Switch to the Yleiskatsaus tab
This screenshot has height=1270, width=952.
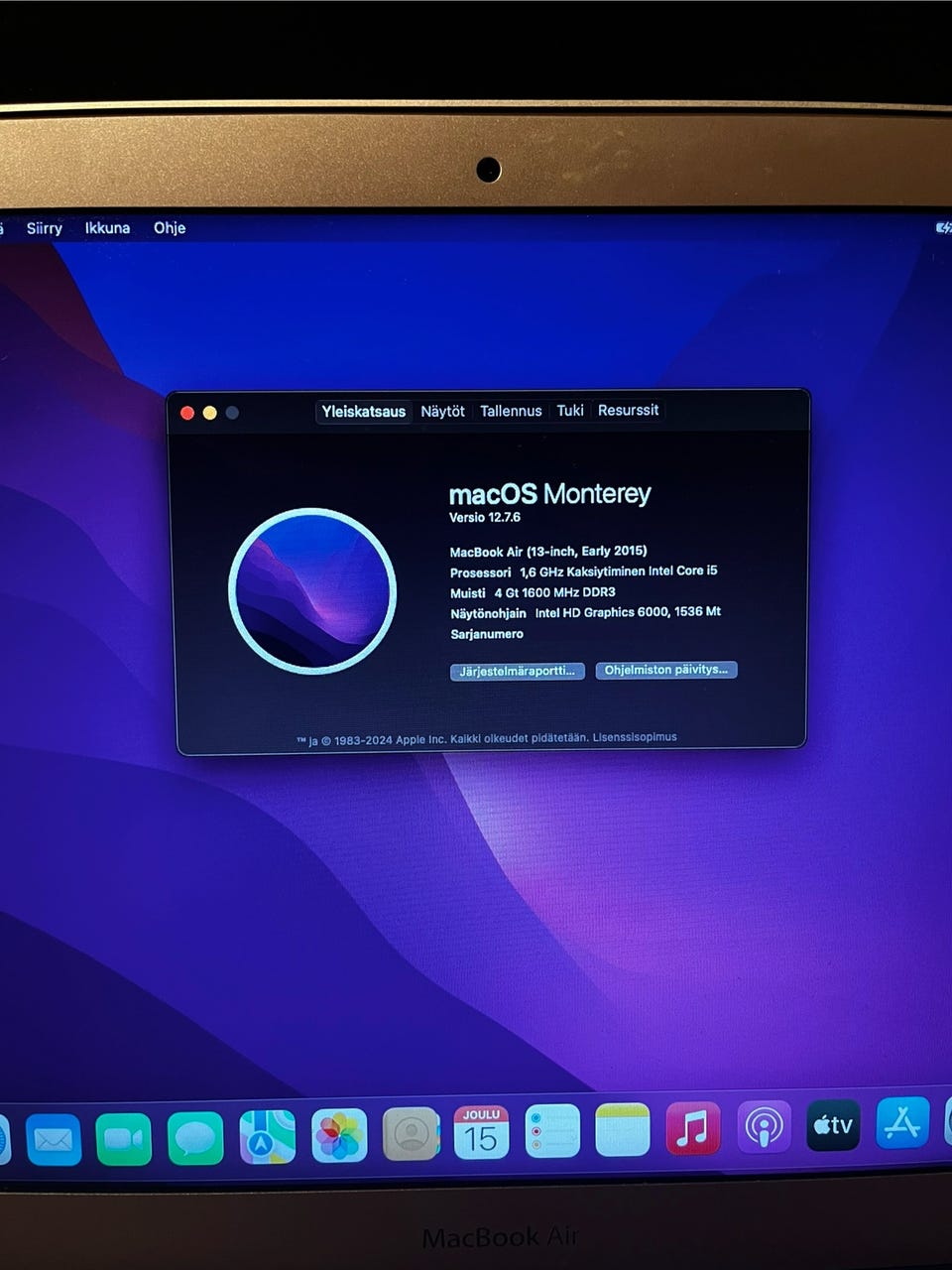click(x=364, y=412)
